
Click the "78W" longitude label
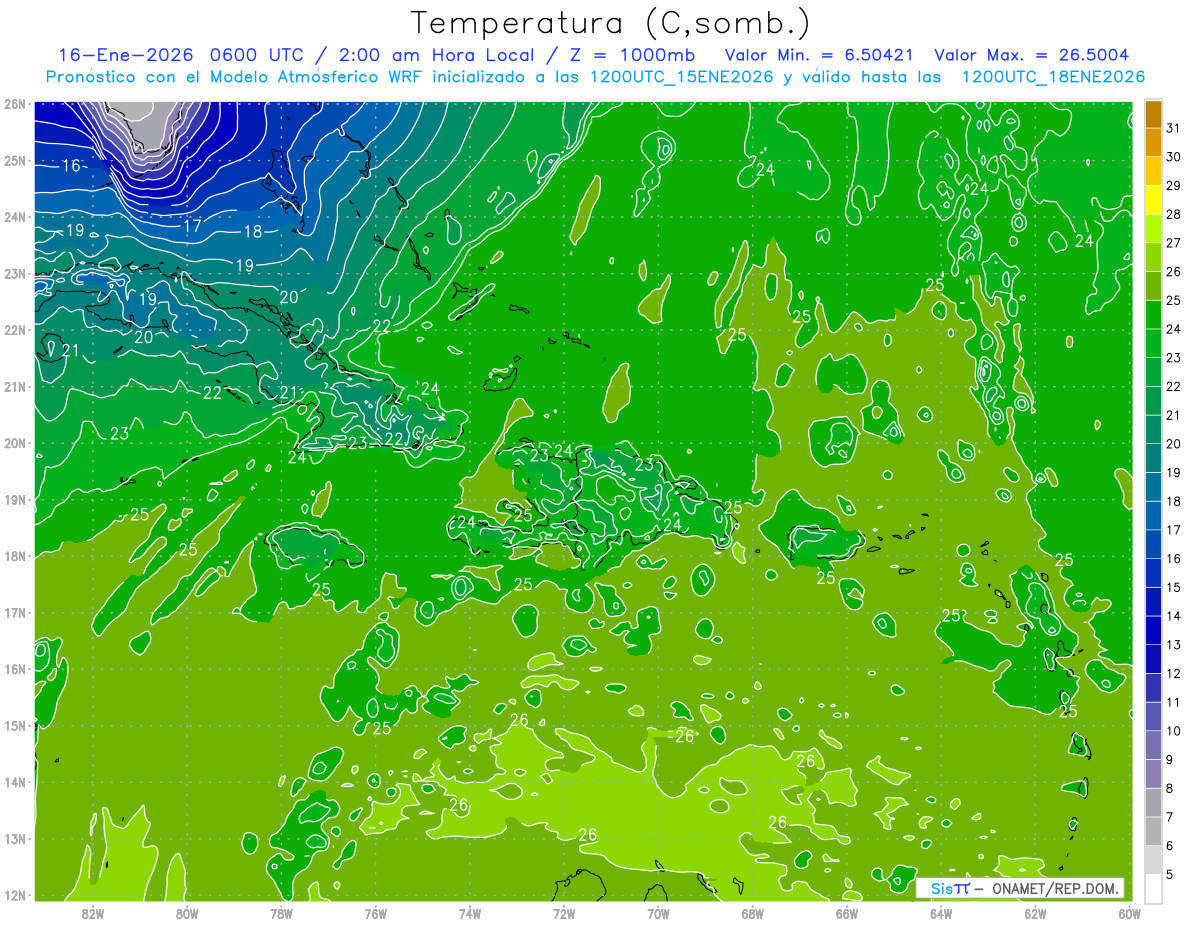[281, 913]
